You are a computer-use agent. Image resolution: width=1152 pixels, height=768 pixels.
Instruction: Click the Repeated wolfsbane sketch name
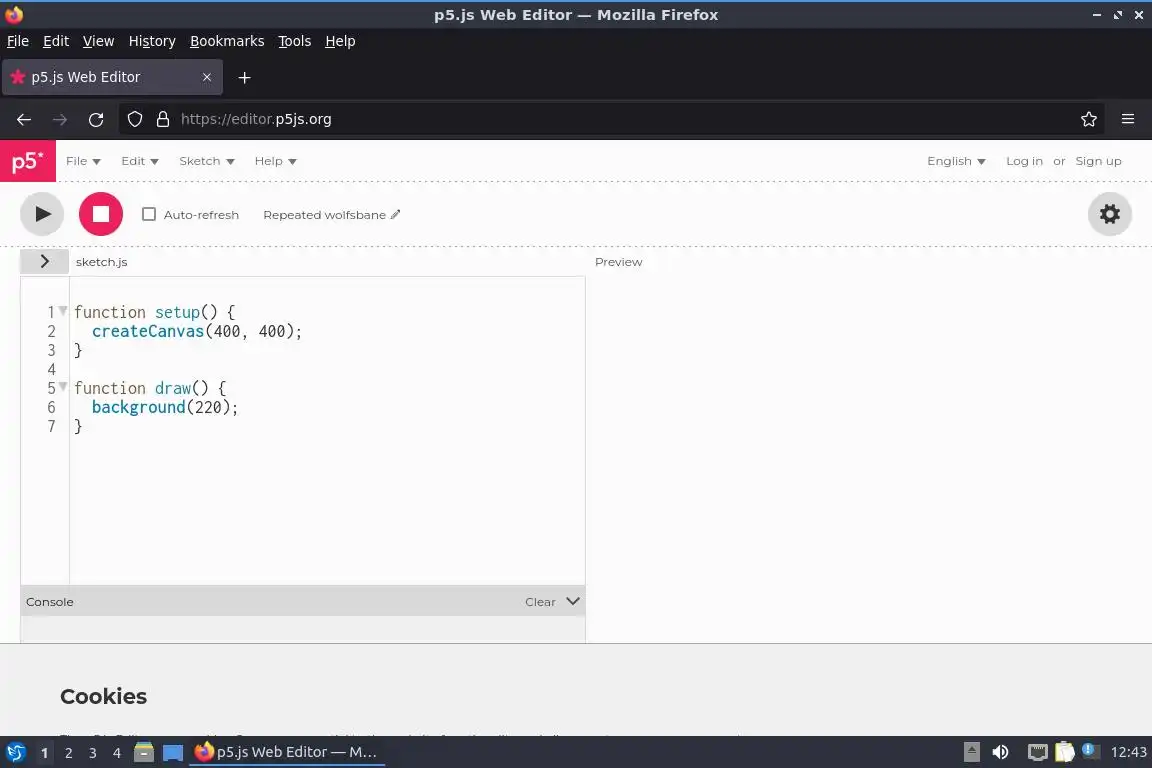324,215
